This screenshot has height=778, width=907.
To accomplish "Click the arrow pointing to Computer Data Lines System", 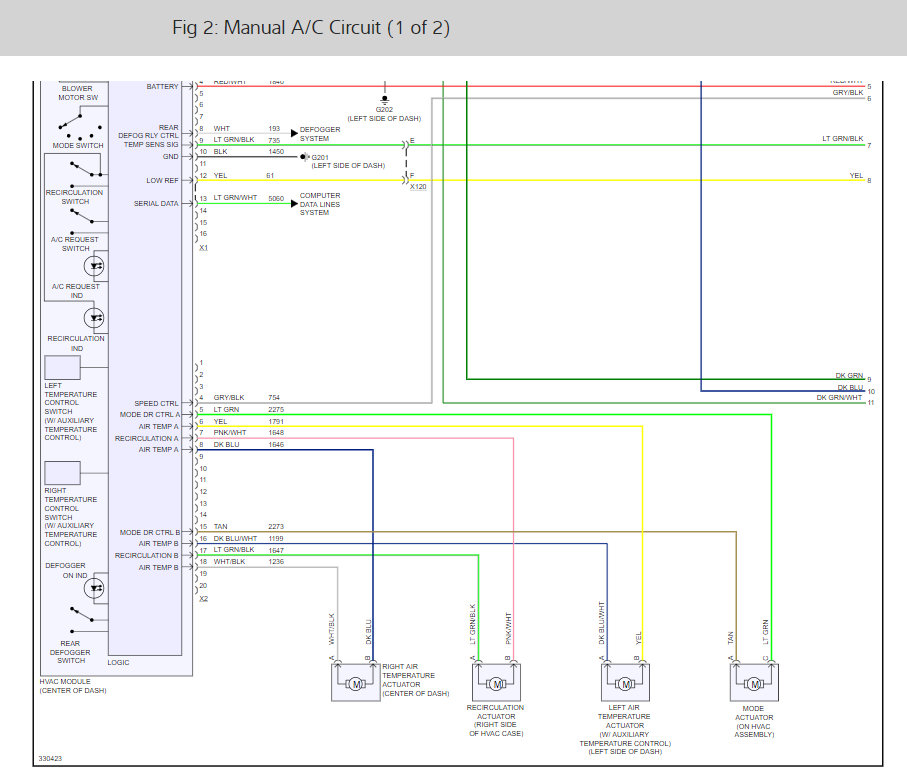I will click(294, 204).
